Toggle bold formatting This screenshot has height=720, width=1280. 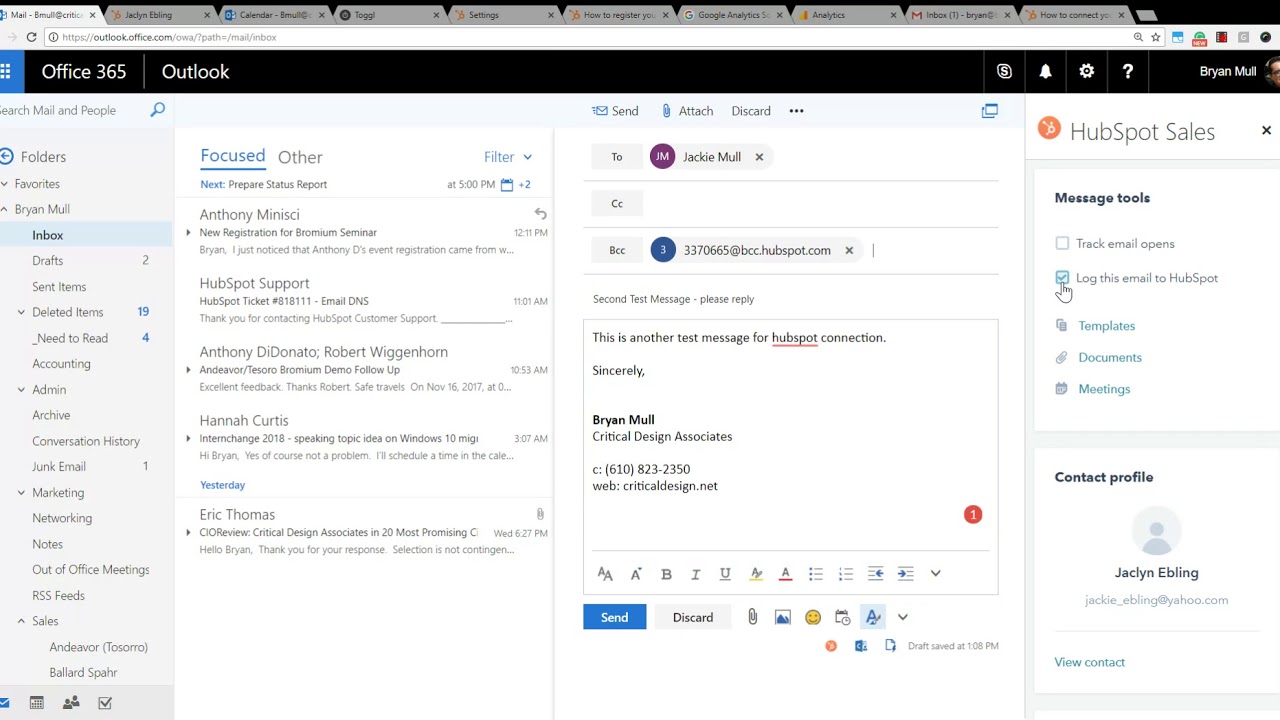pos(666,574)
